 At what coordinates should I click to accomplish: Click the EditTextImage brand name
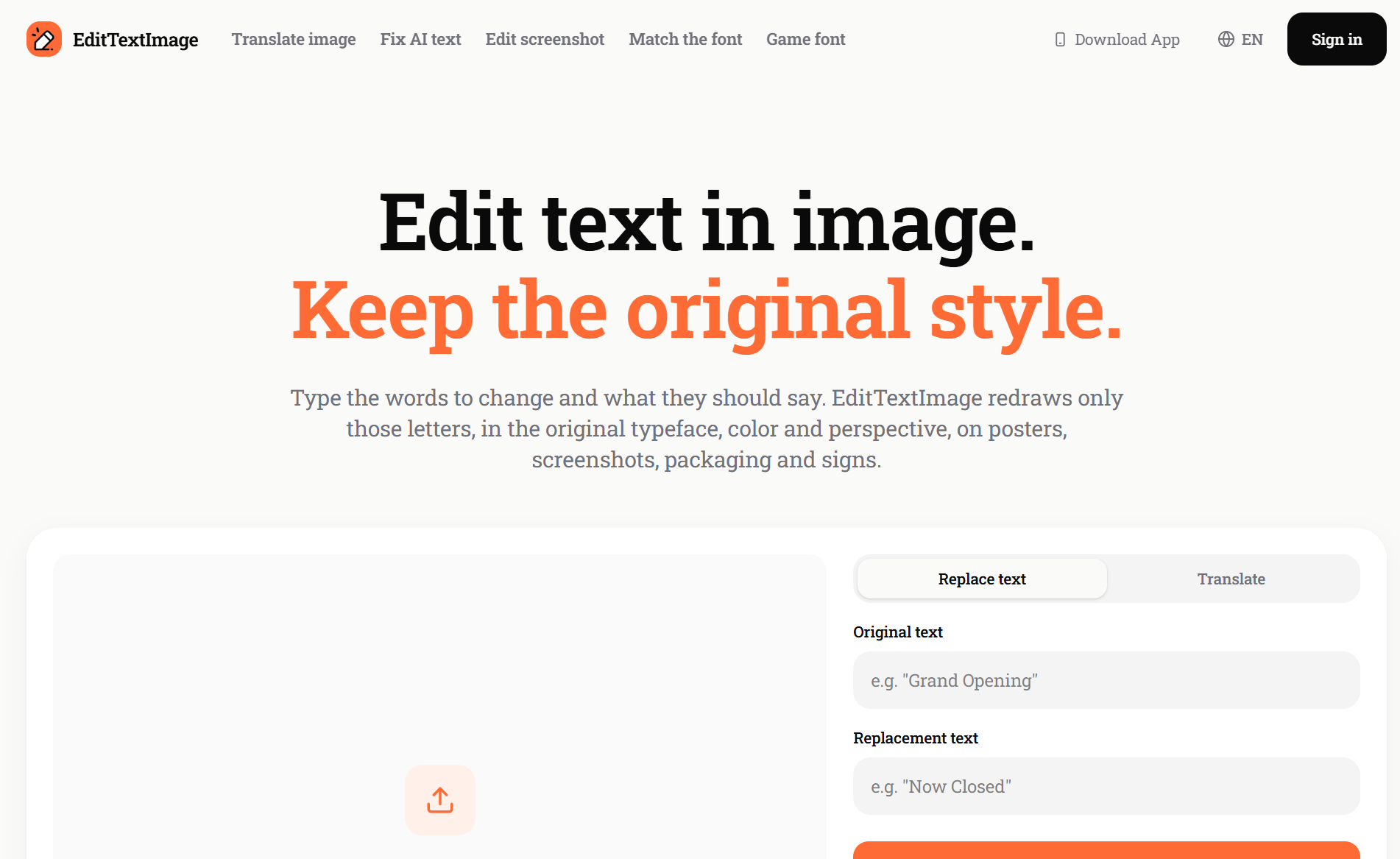(x=135, y=39)
